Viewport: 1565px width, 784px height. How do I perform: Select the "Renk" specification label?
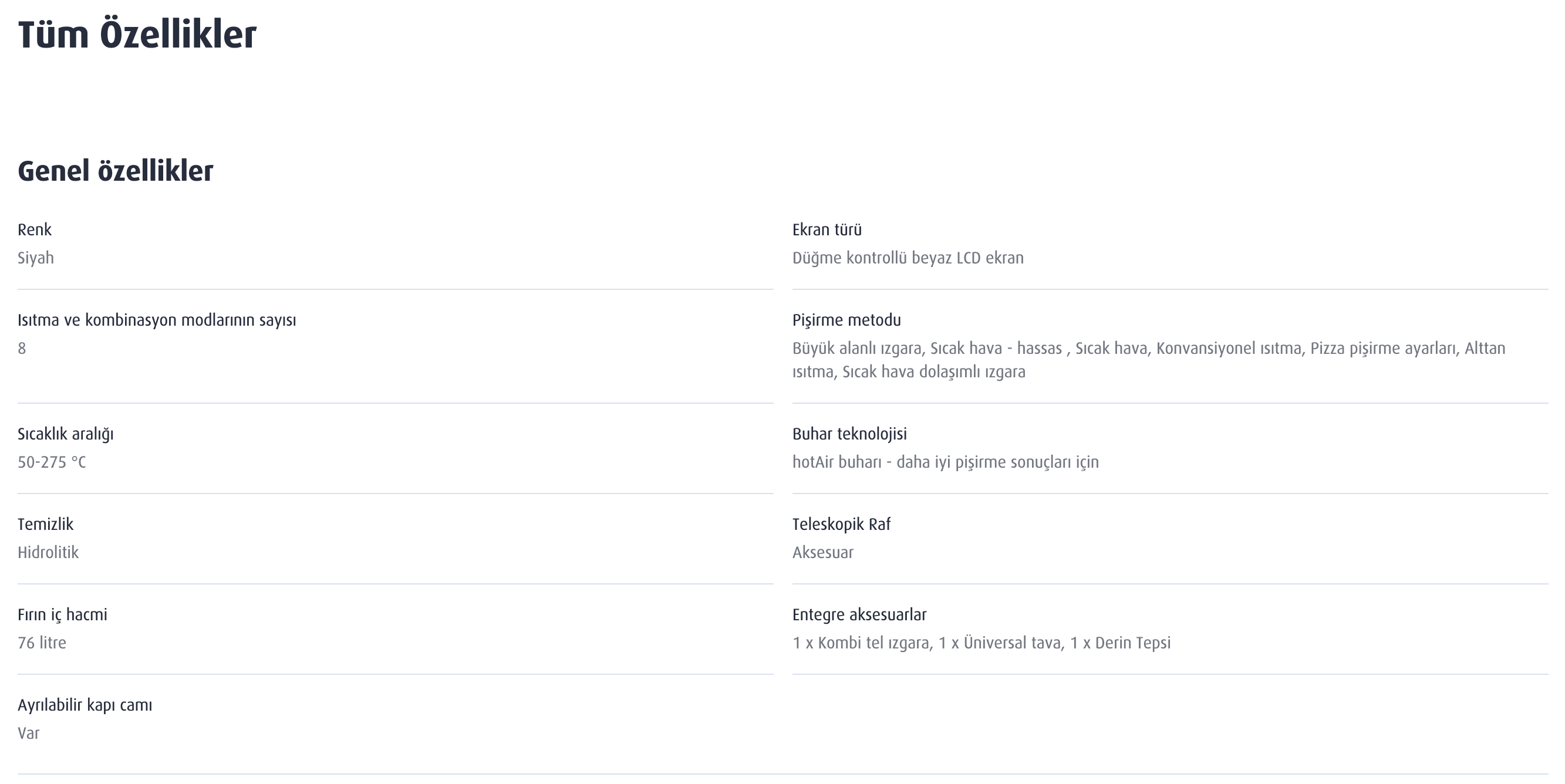[35, 229]
